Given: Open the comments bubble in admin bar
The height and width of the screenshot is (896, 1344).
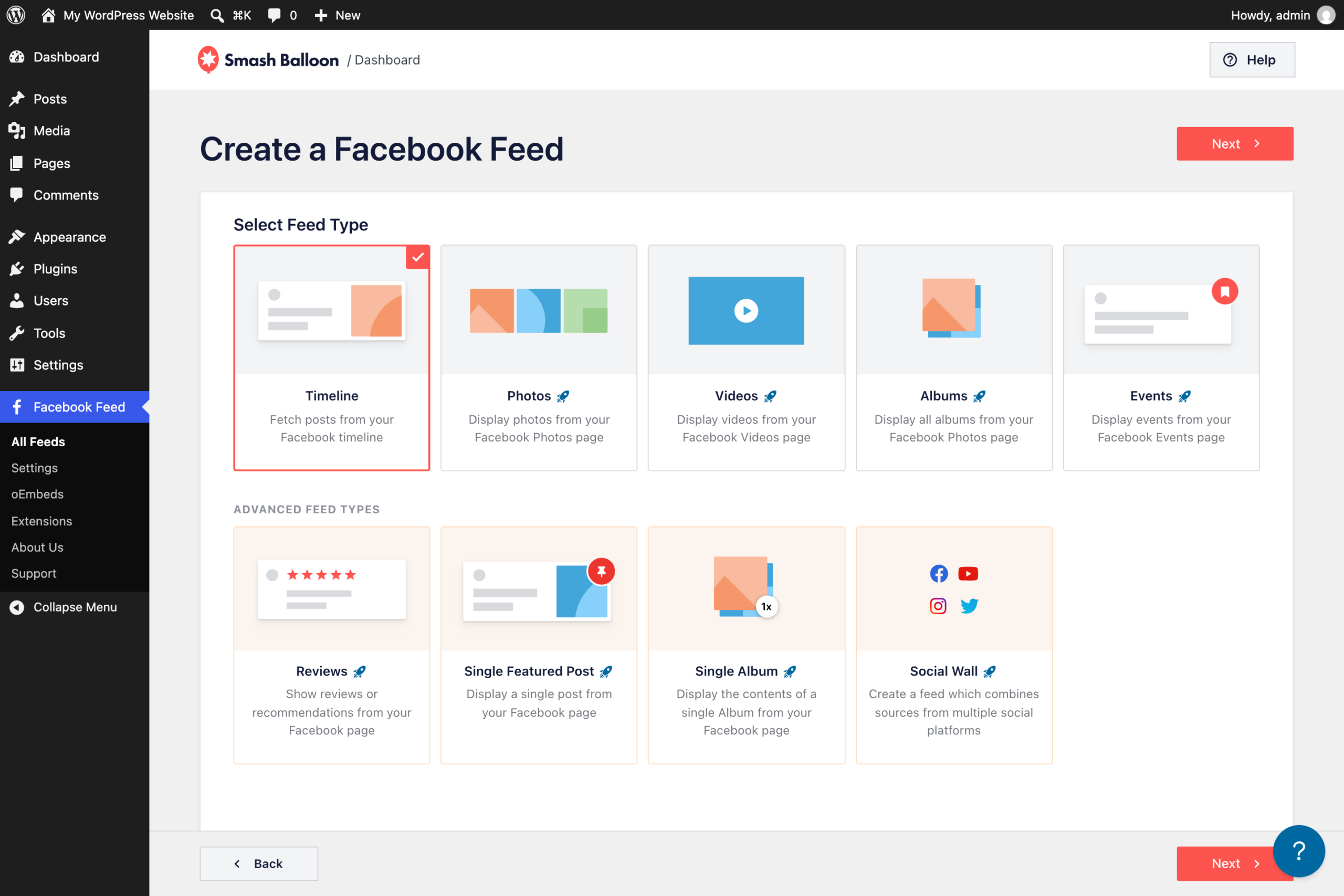Looking at the screenshot, I should tap(274, 15).
